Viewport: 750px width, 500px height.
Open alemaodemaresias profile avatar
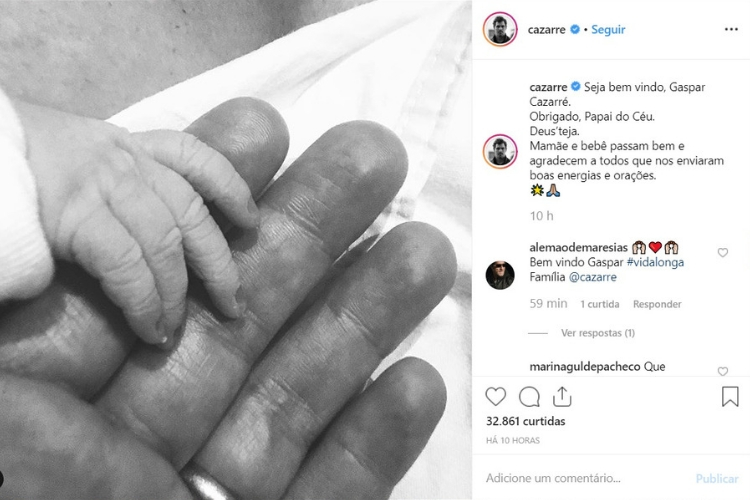coord(500,275)
